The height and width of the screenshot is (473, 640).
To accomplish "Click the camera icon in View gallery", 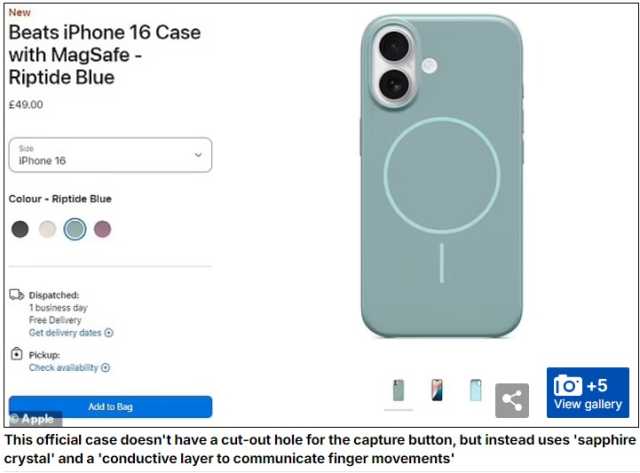I will (568, 385).
